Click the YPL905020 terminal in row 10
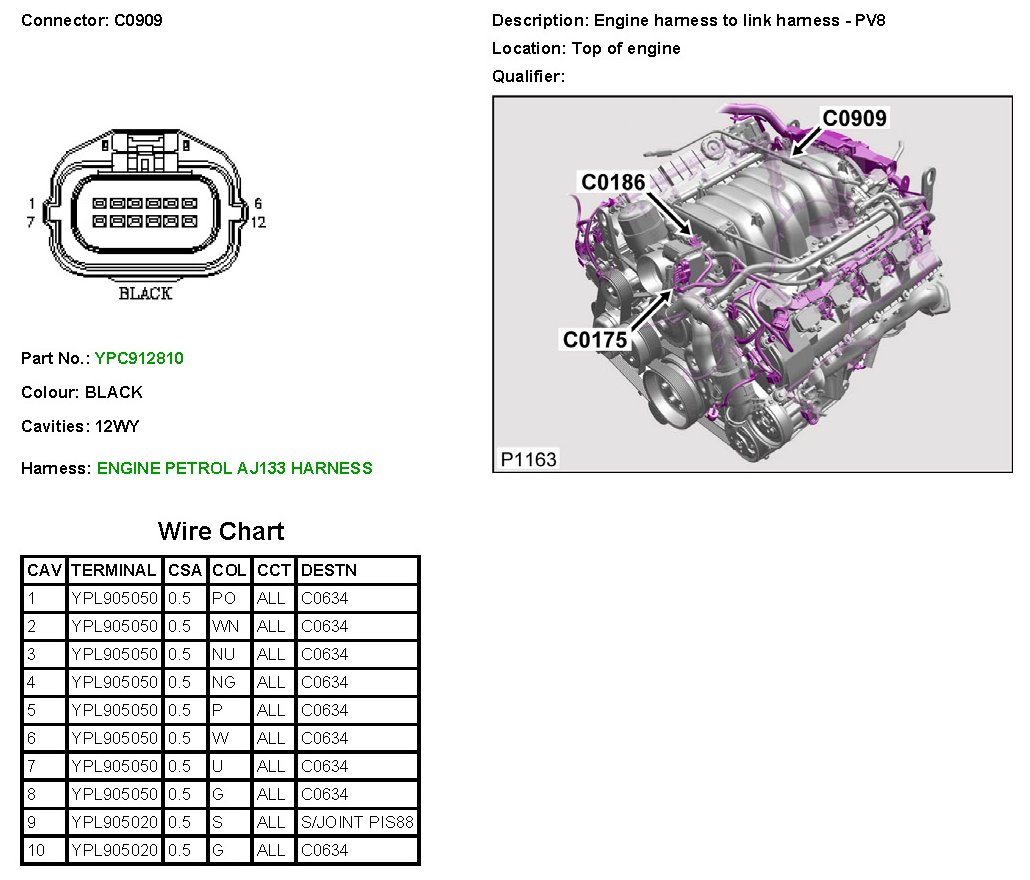The image size is (1030, 880). (114, 850)
